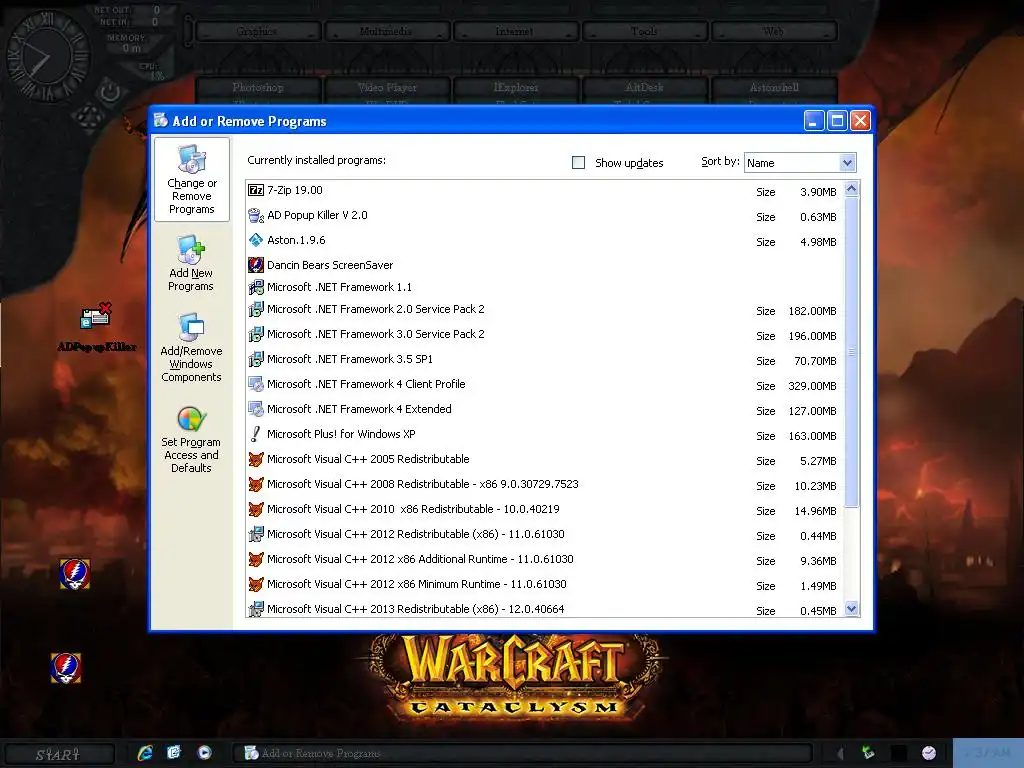
Task: Click the .NET Framework 3.0 Service Pack 2 icon
Action: pyautogui.click(x=256, y=334)
